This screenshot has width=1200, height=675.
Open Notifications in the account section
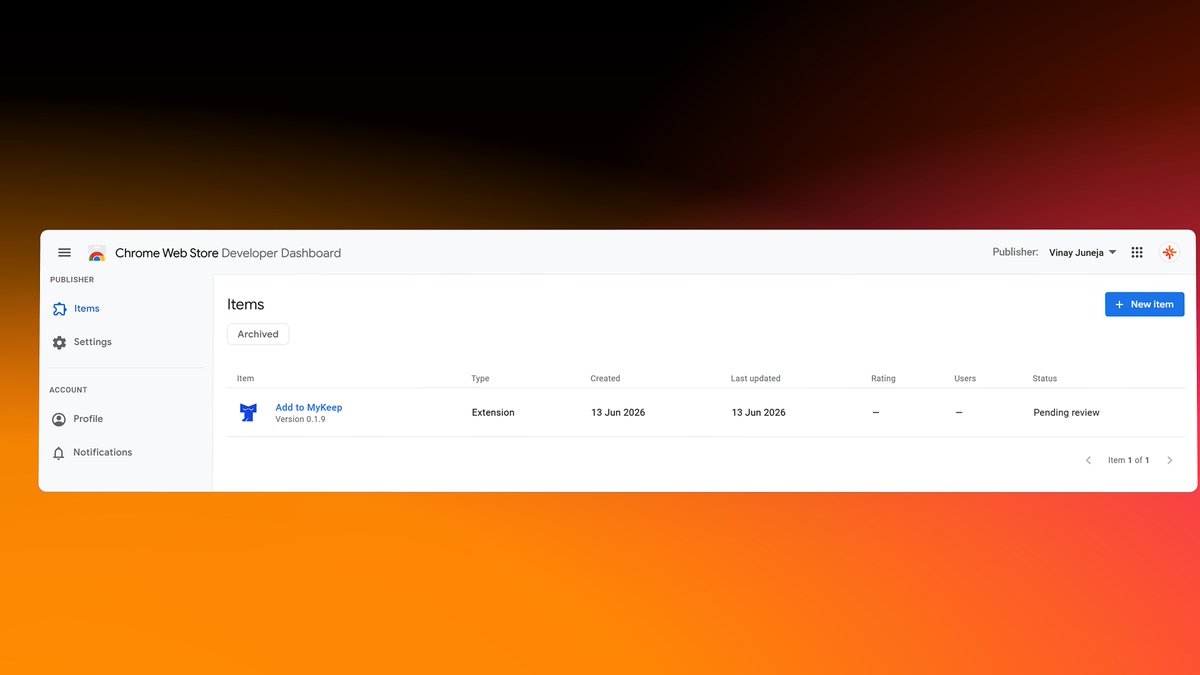(102, 453)
